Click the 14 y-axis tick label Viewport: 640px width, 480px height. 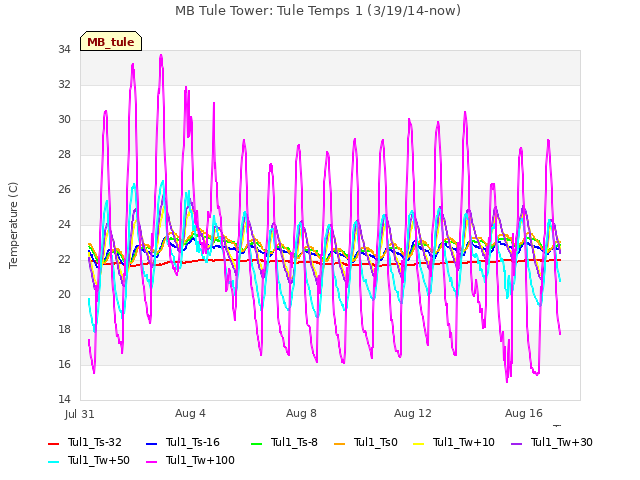point(64,399)
